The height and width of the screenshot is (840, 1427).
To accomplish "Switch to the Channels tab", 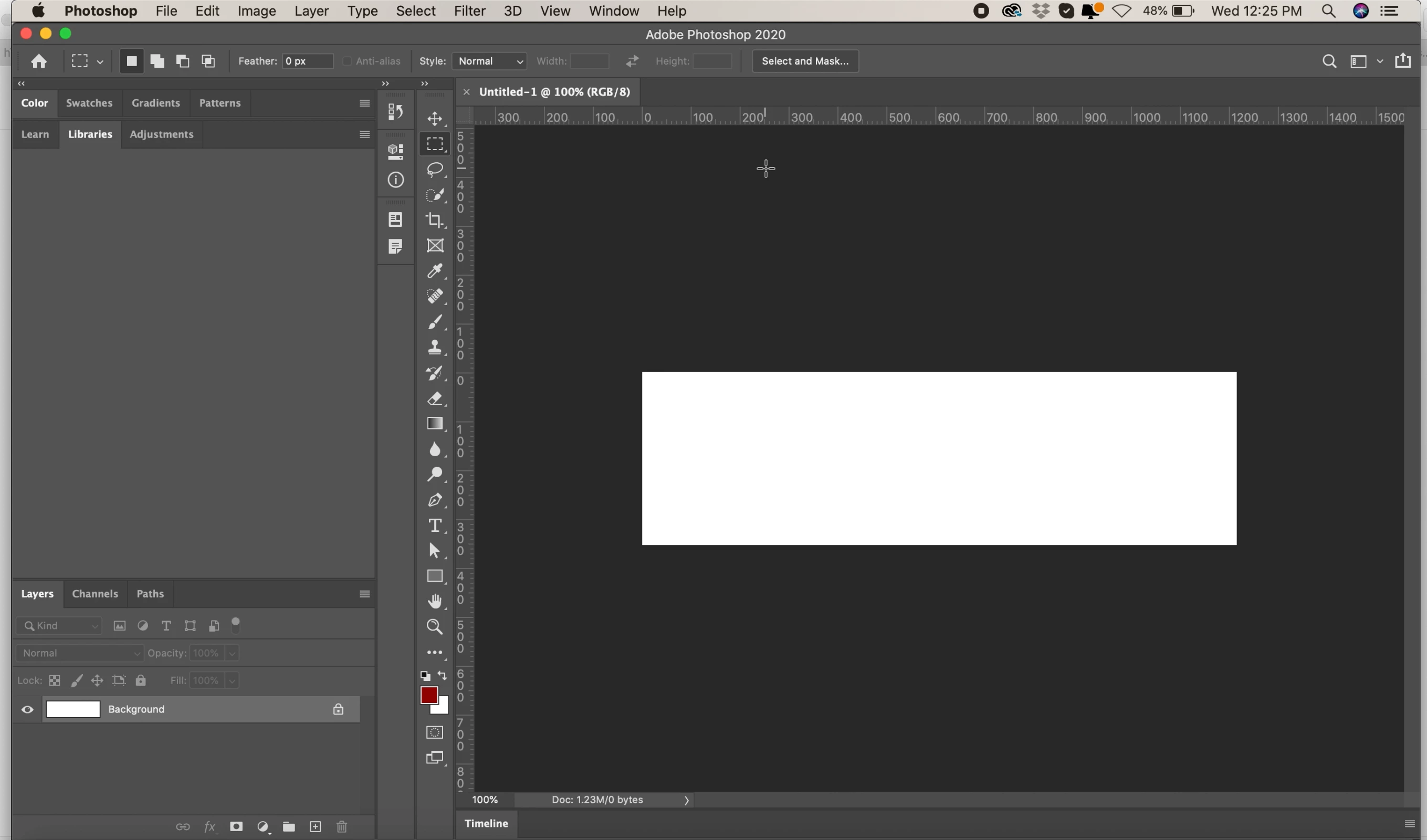I will click(x=95, y=594).
